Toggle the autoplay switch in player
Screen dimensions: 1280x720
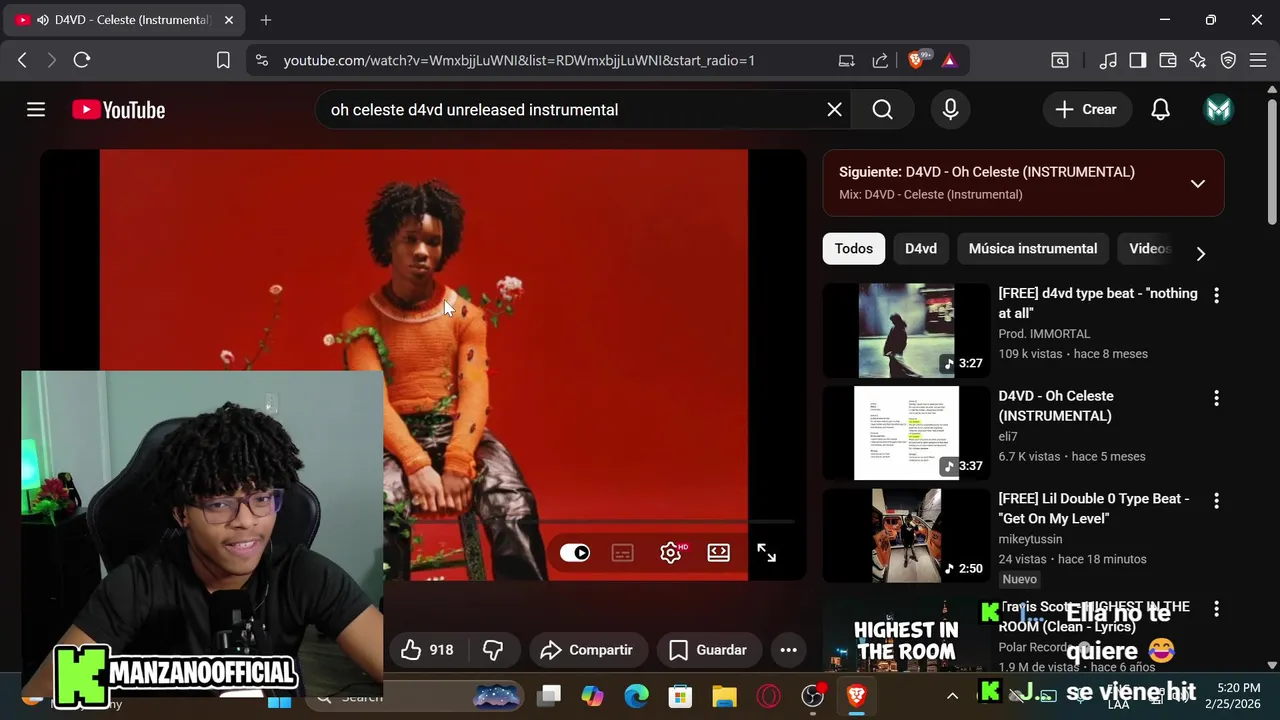(575, 553)
